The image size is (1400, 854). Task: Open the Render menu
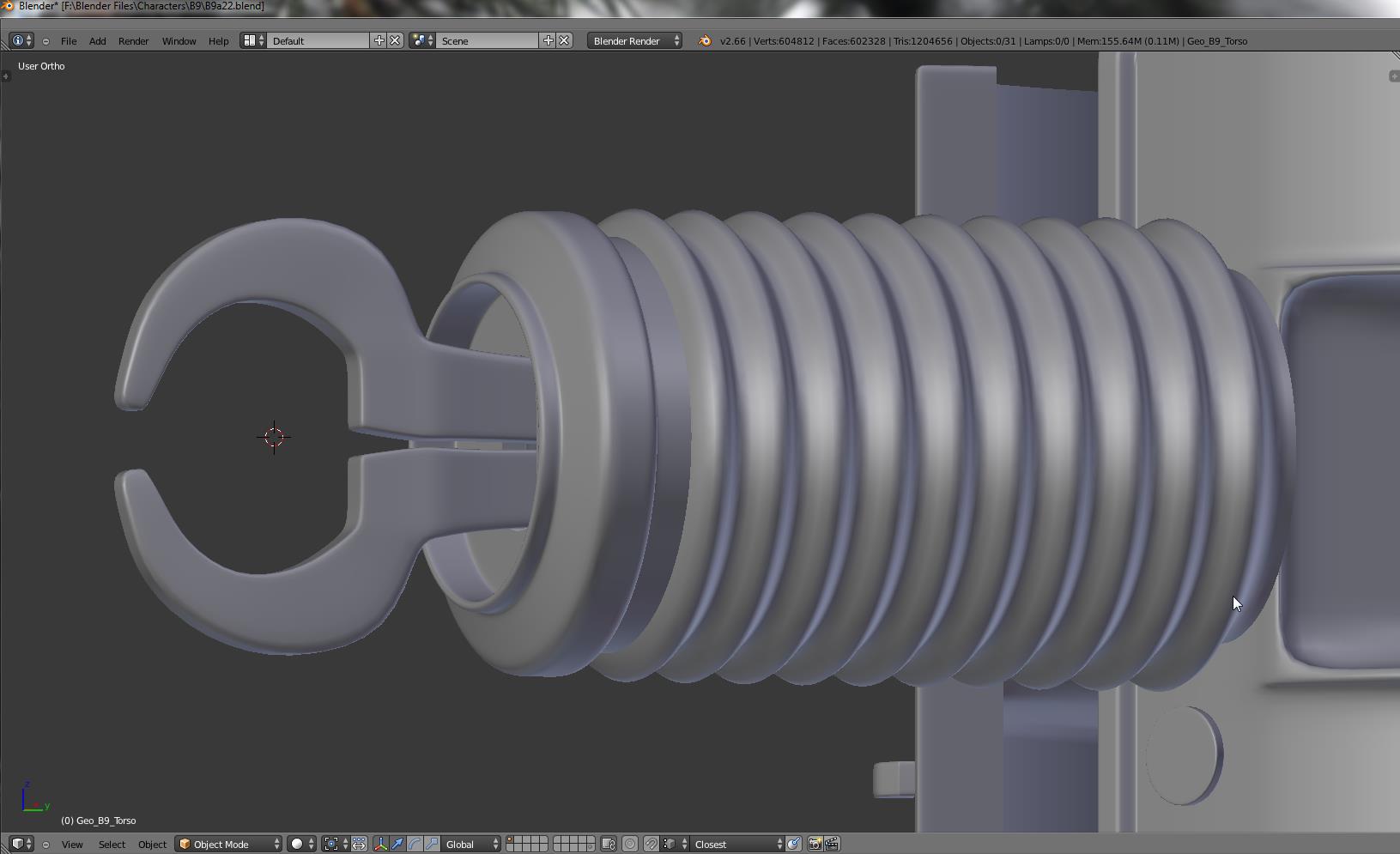pos(133,41)
